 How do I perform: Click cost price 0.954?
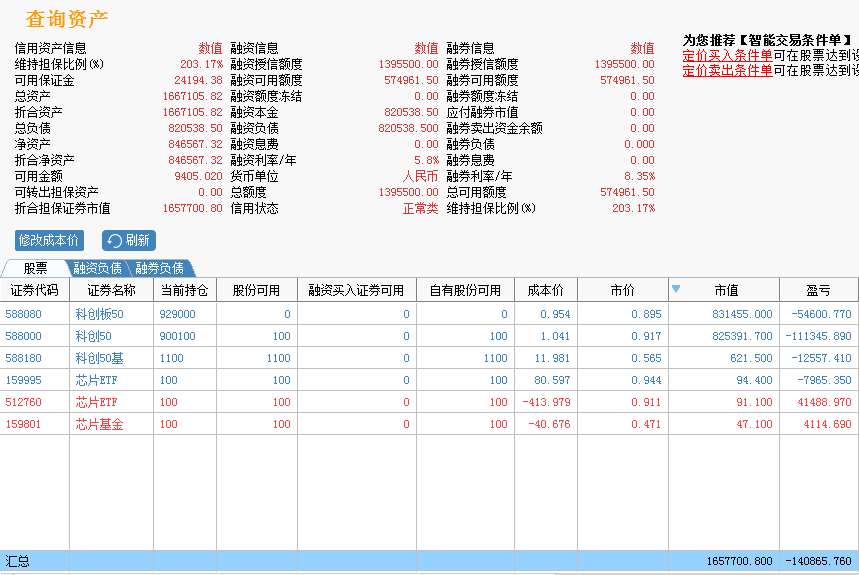coord(555,314)
